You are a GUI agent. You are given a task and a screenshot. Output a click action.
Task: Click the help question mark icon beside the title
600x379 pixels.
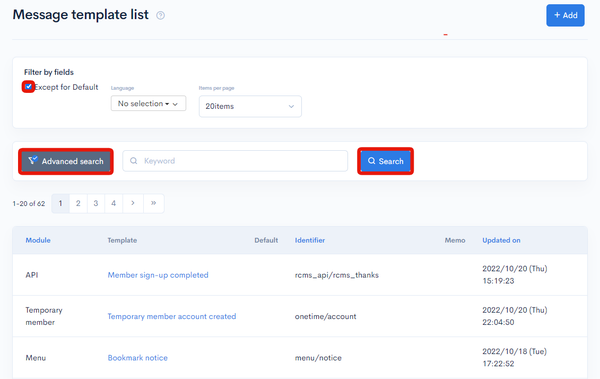pyautogui.click(x=160, y=15)
